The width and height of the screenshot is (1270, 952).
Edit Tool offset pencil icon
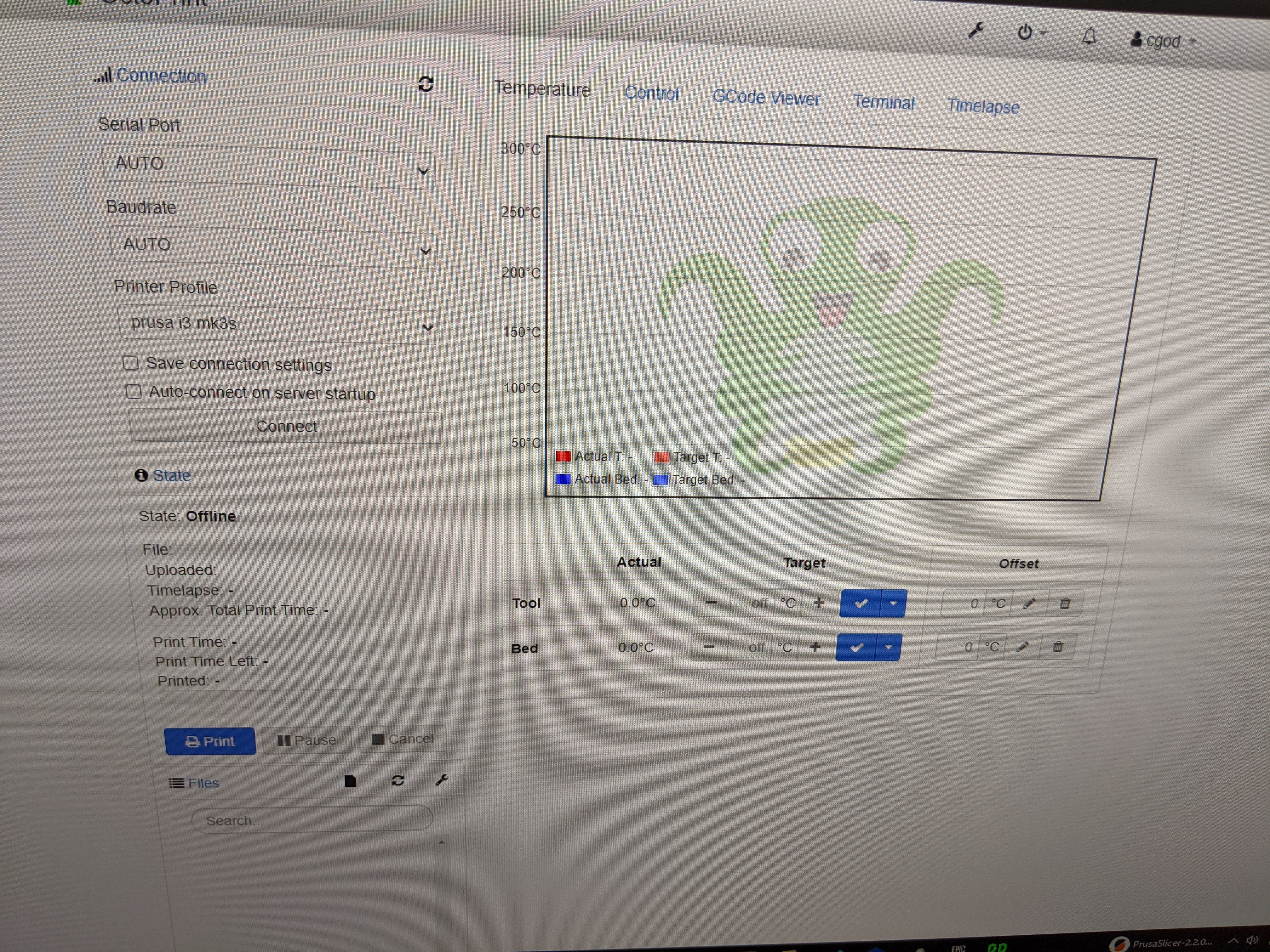point(1029,603)
